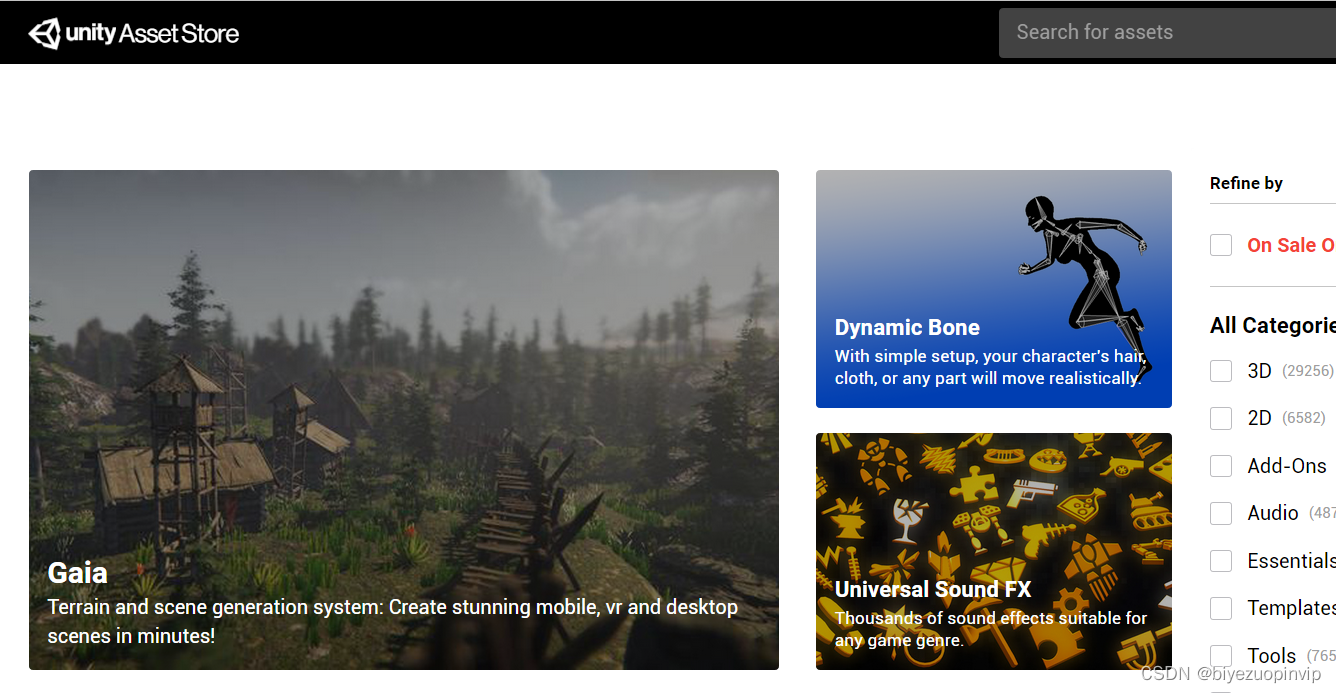Tick the Add-Ons category checkbox
The height and width of the screenshot is (693, 1336).
(x=1221, y=466)
